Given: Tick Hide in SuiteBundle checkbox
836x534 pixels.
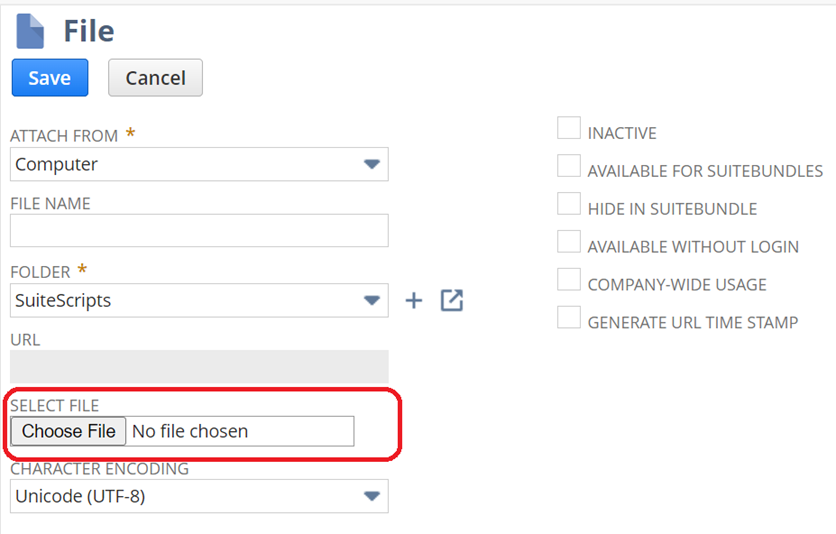Looking at the screenshot, I should [x=569, y=205].
